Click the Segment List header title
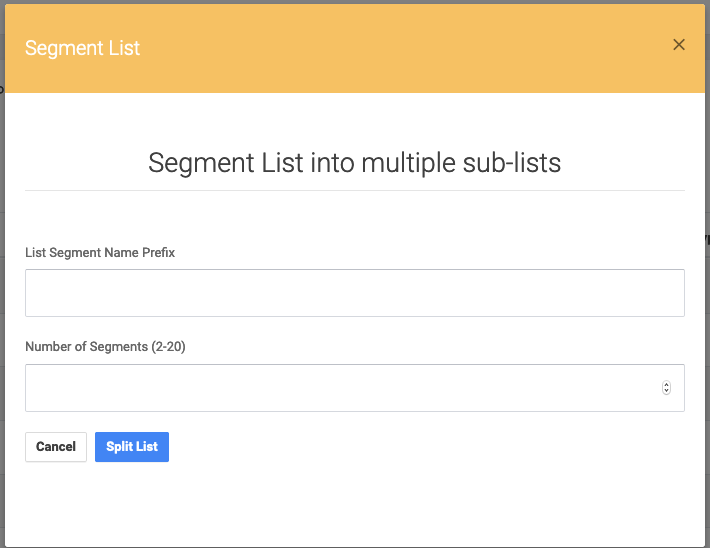710x548 pixels. 82,48
